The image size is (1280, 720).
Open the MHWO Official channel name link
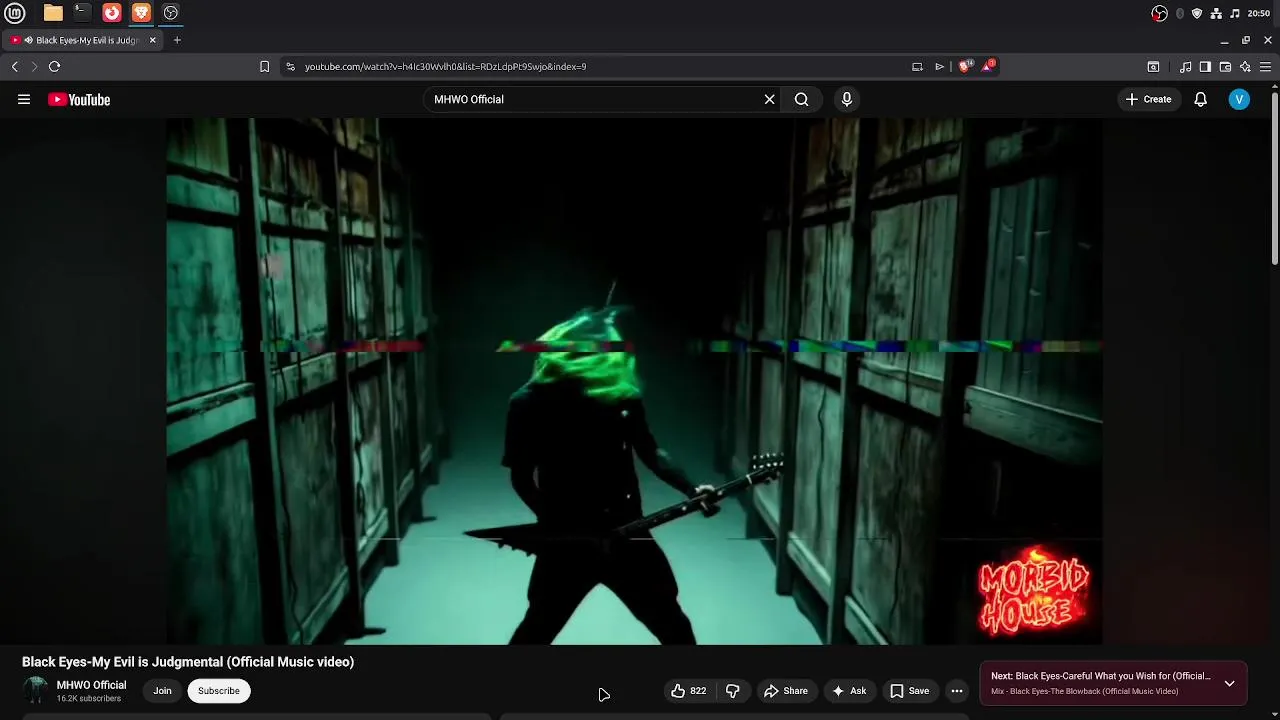click(91, 685)
